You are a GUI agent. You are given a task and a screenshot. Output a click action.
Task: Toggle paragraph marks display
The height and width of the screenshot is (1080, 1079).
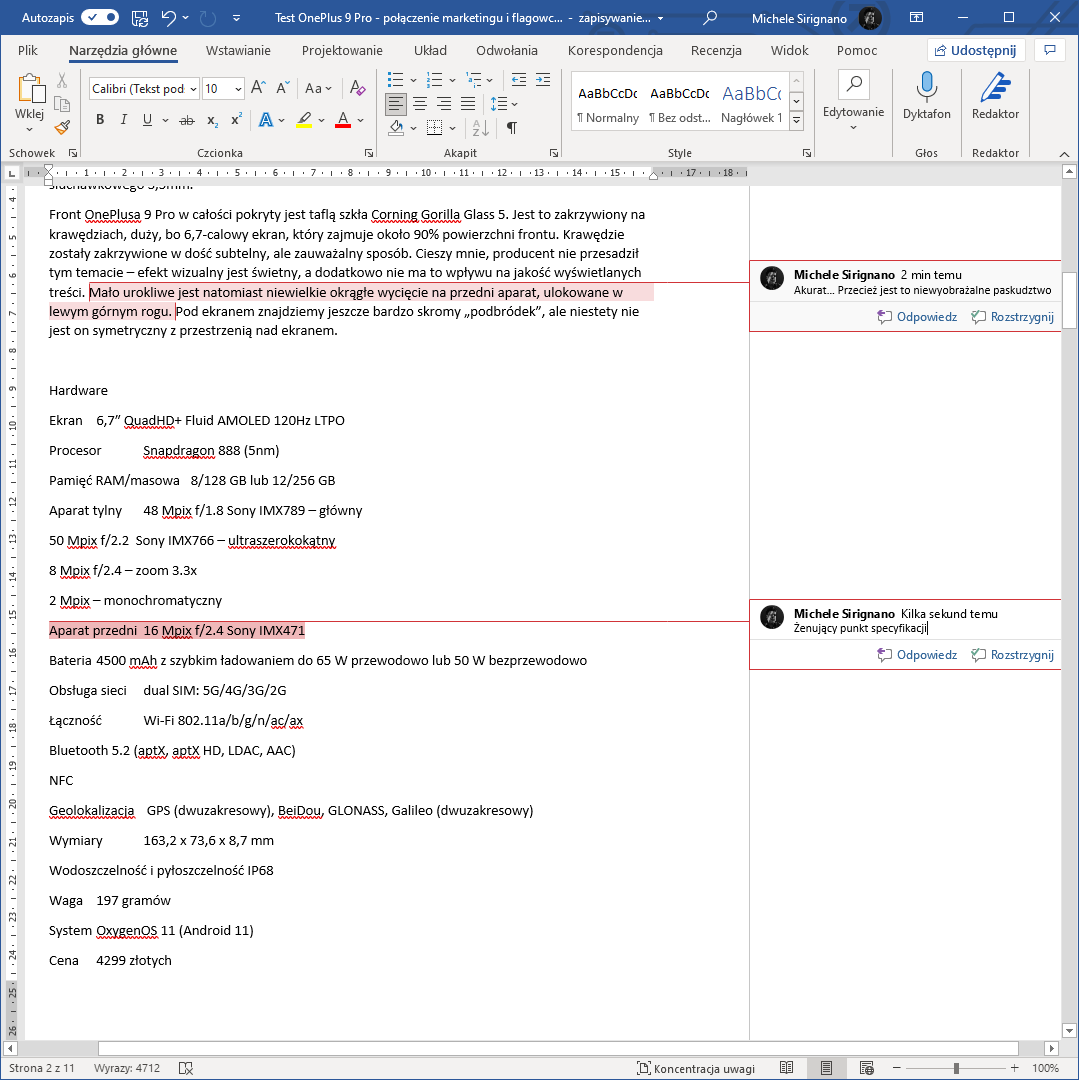point(512,127)
